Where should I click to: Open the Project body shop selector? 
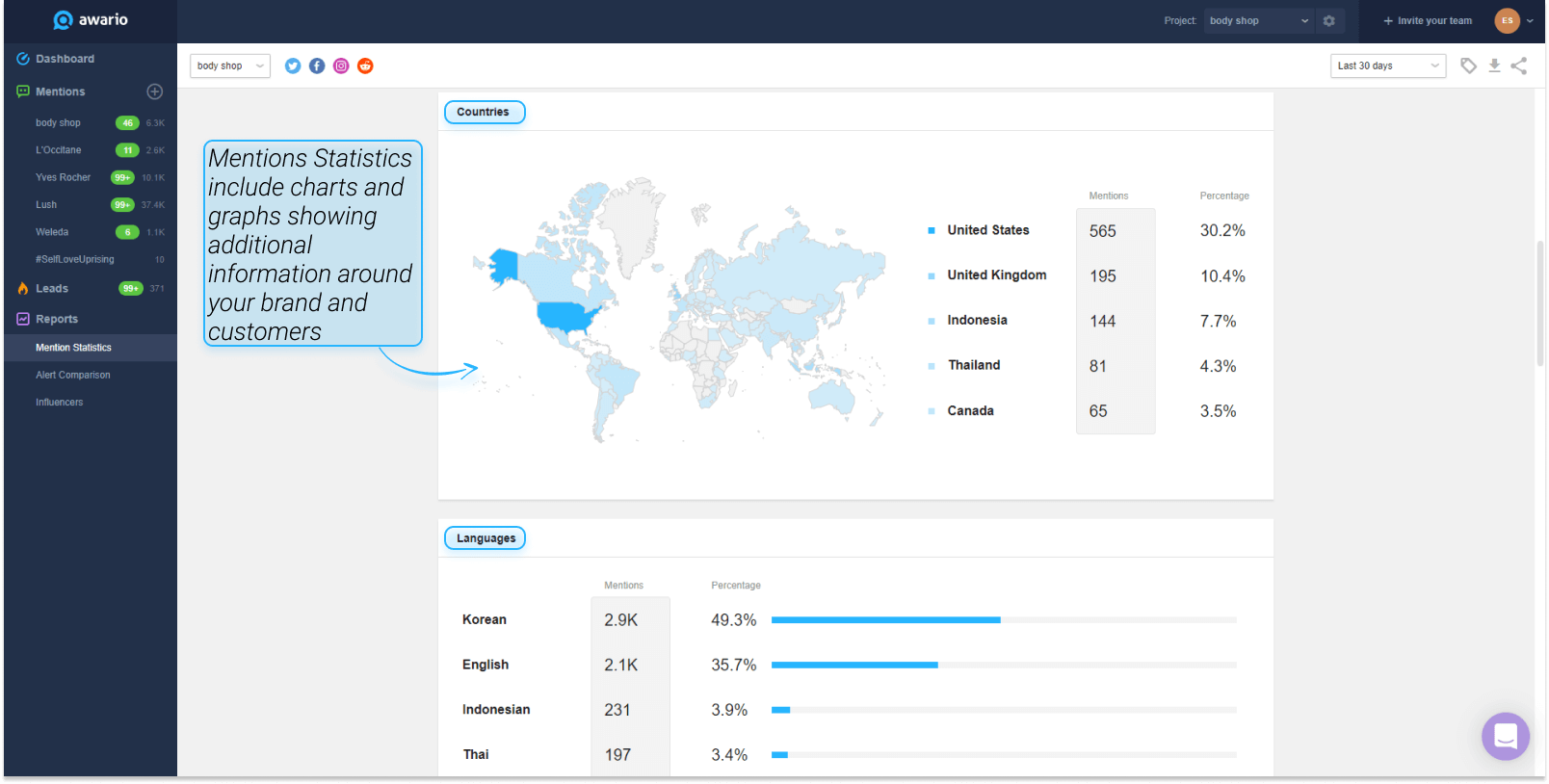[x=1259, y=20]
